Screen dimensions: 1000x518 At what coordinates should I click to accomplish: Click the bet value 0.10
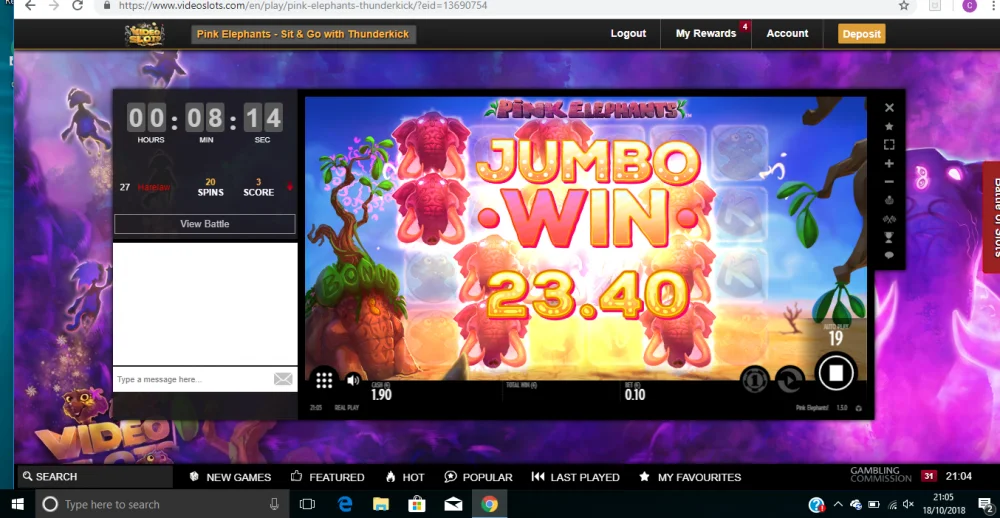[635, 394]
